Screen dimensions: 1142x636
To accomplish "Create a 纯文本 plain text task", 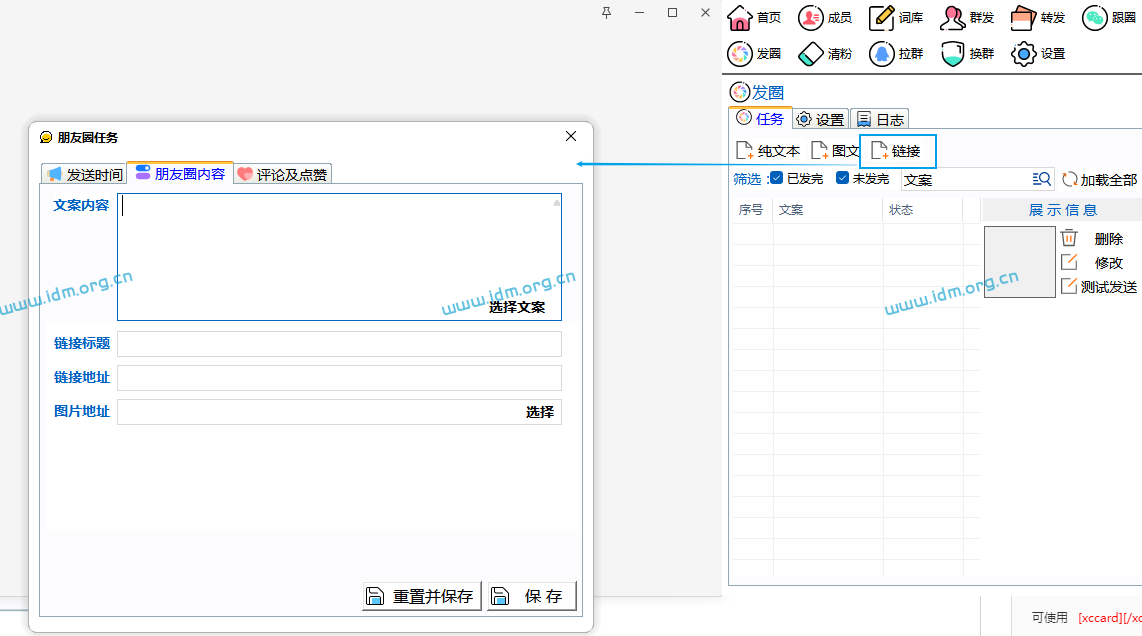I will coord(768,151).
